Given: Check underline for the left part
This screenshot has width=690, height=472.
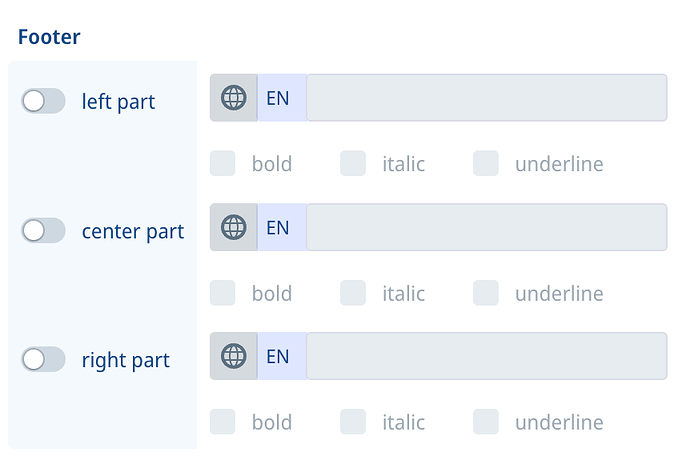Looking at the screenshot, I should pyautogui.click(x=486, y=163).
